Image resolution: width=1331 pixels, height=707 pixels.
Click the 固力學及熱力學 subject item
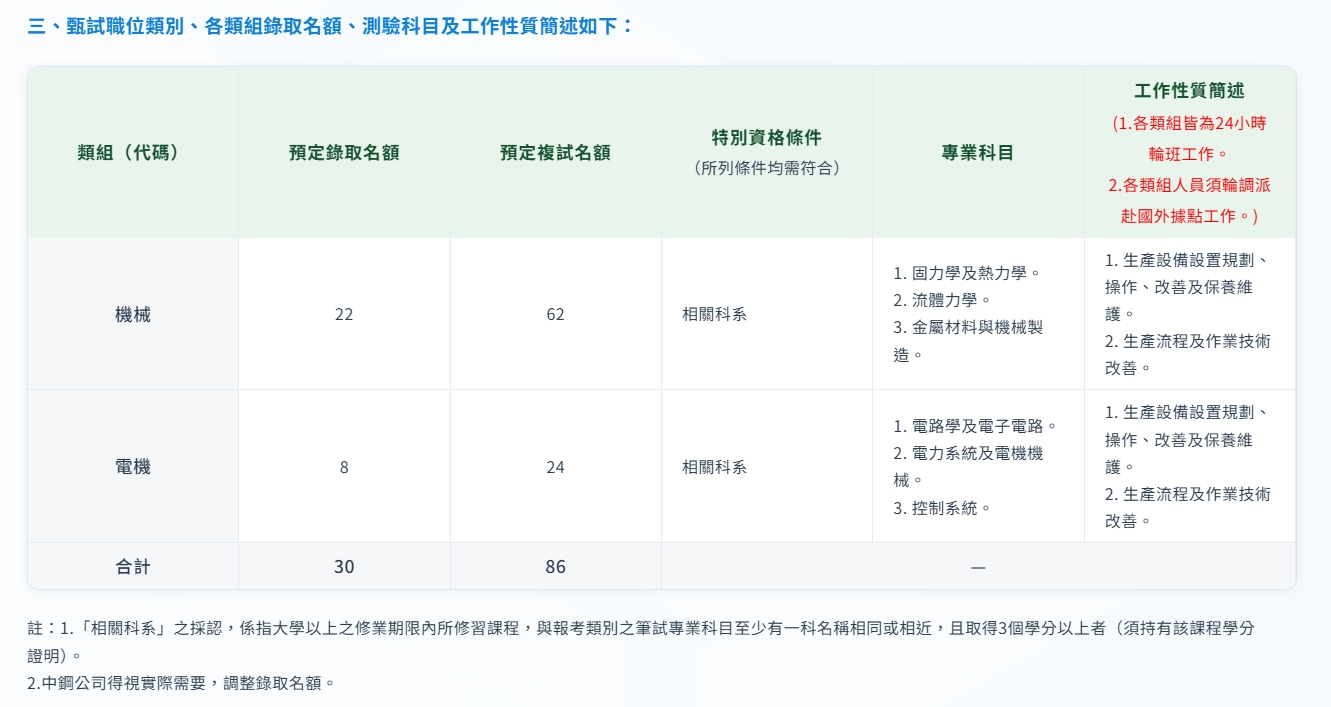coord(967,273)
